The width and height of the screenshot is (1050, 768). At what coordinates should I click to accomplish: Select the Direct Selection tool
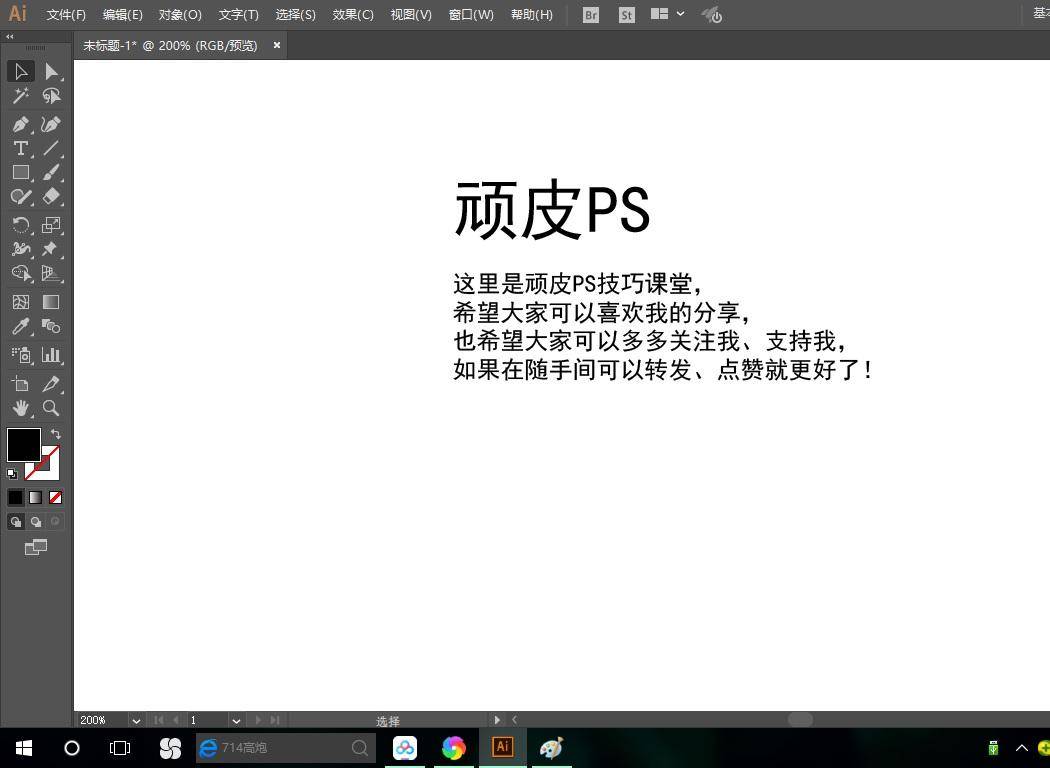(51, 71)
